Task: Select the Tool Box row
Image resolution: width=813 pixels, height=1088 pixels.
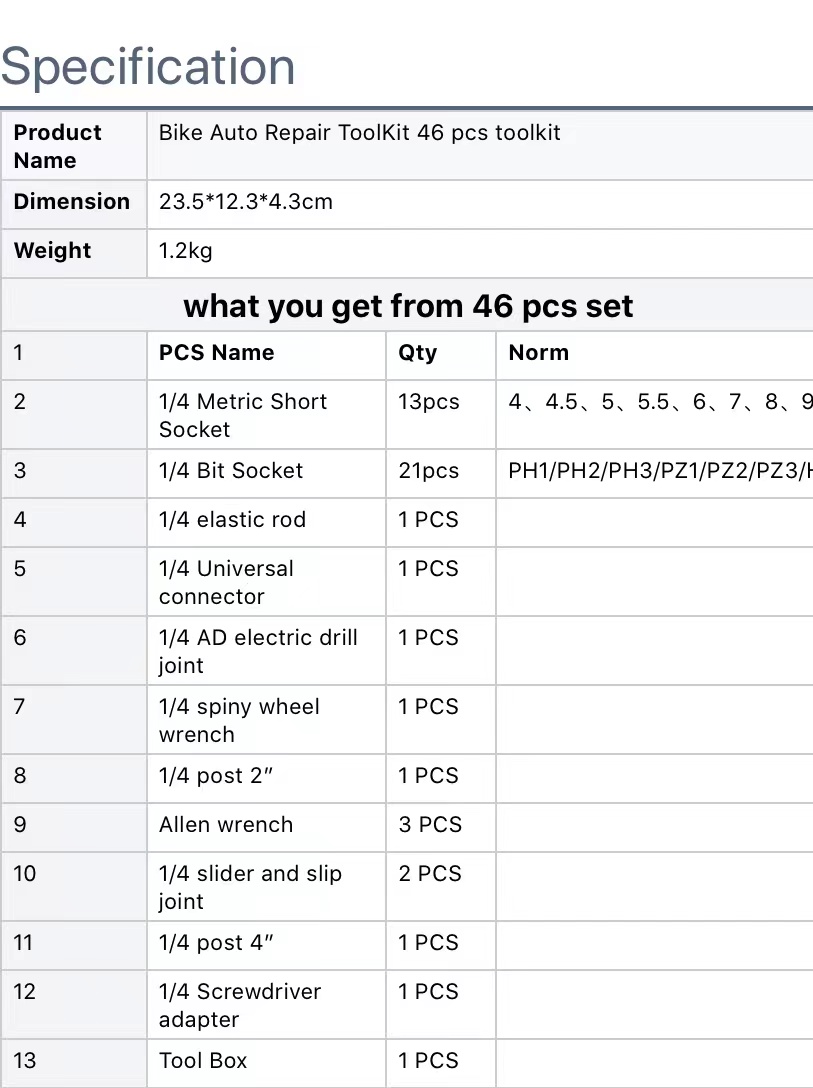Action: 406,1063
